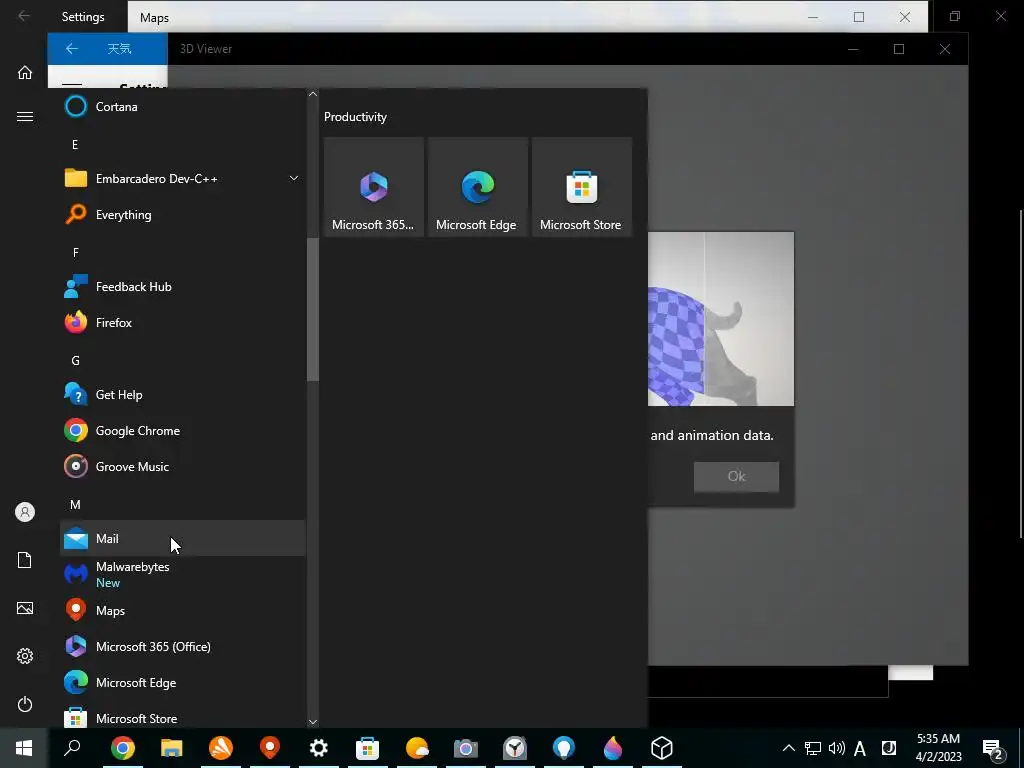This screenshot has height=768, width=1024.
Task: Open the orange app icon next to File Explorer
Action: point(221,748)
